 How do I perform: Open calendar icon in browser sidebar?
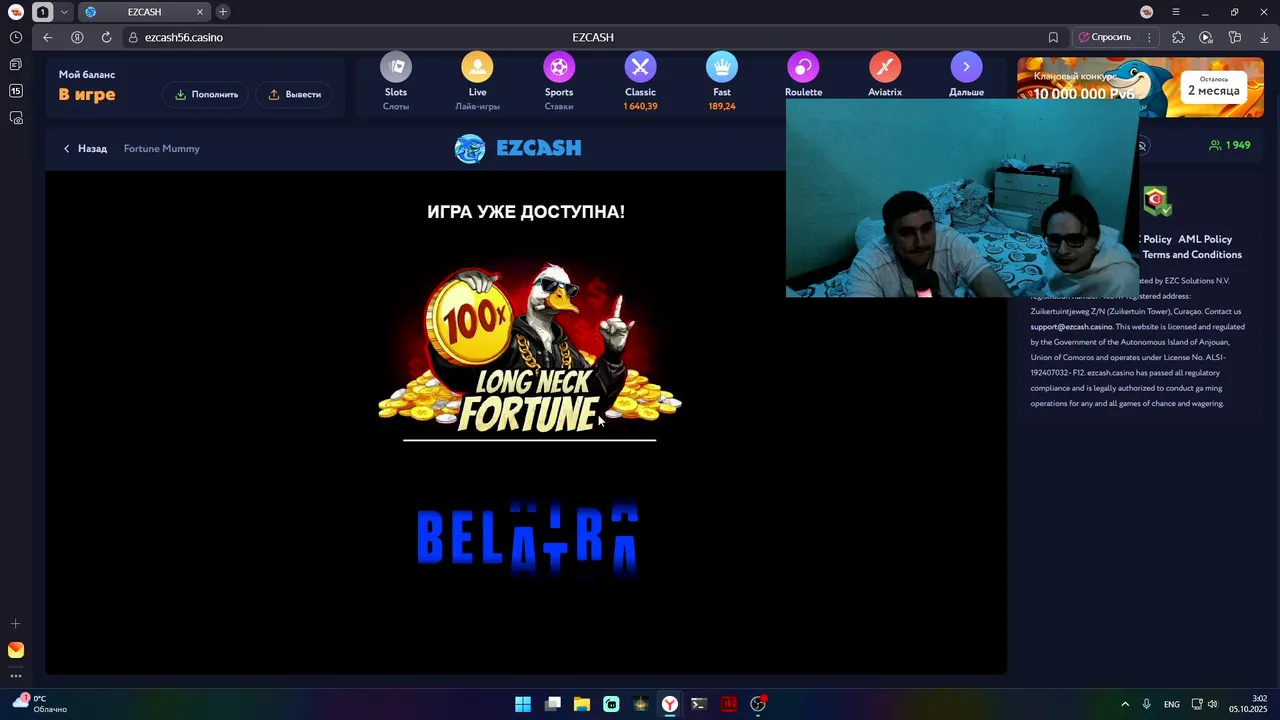(x=16, y=91)
